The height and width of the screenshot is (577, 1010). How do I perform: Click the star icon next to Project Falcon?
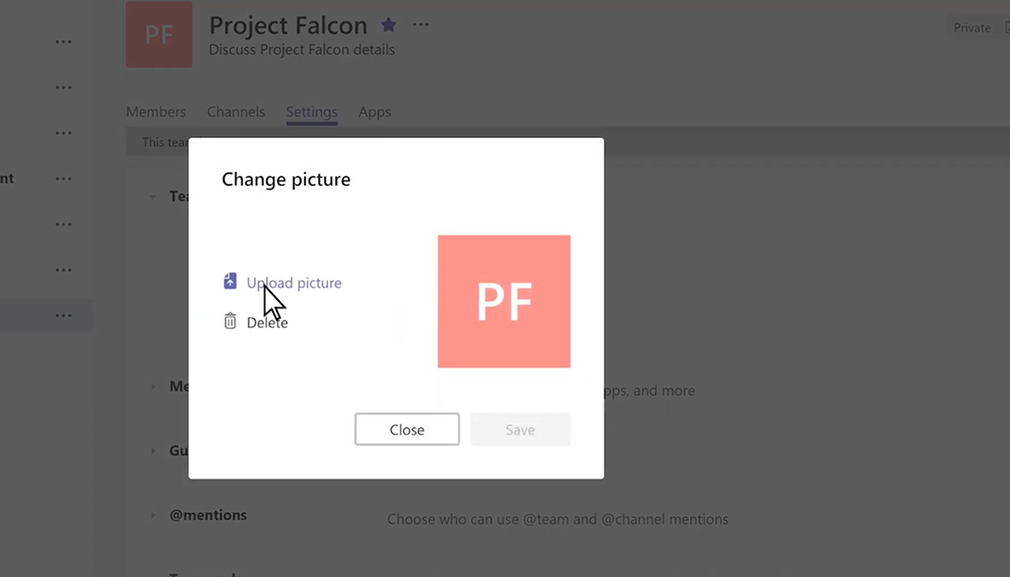coord(388,25)
